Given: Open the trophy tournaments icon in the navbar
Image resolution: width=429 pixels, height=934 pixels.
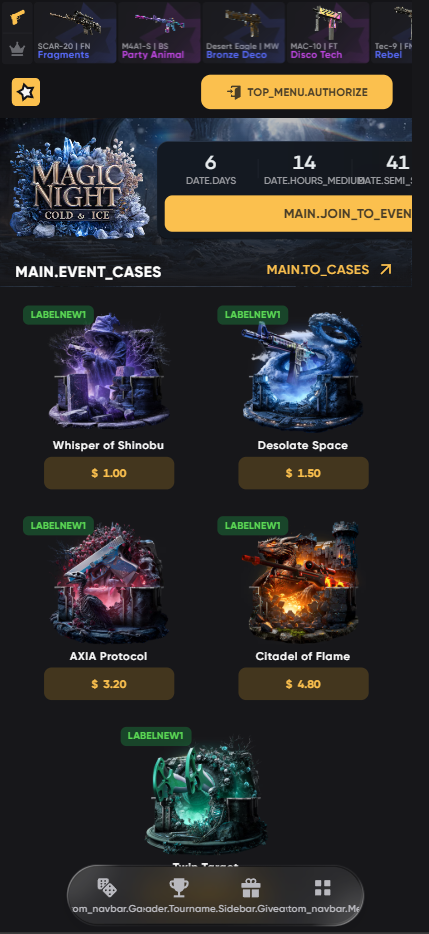Looking at the screenshot, I should click(179, 888).
